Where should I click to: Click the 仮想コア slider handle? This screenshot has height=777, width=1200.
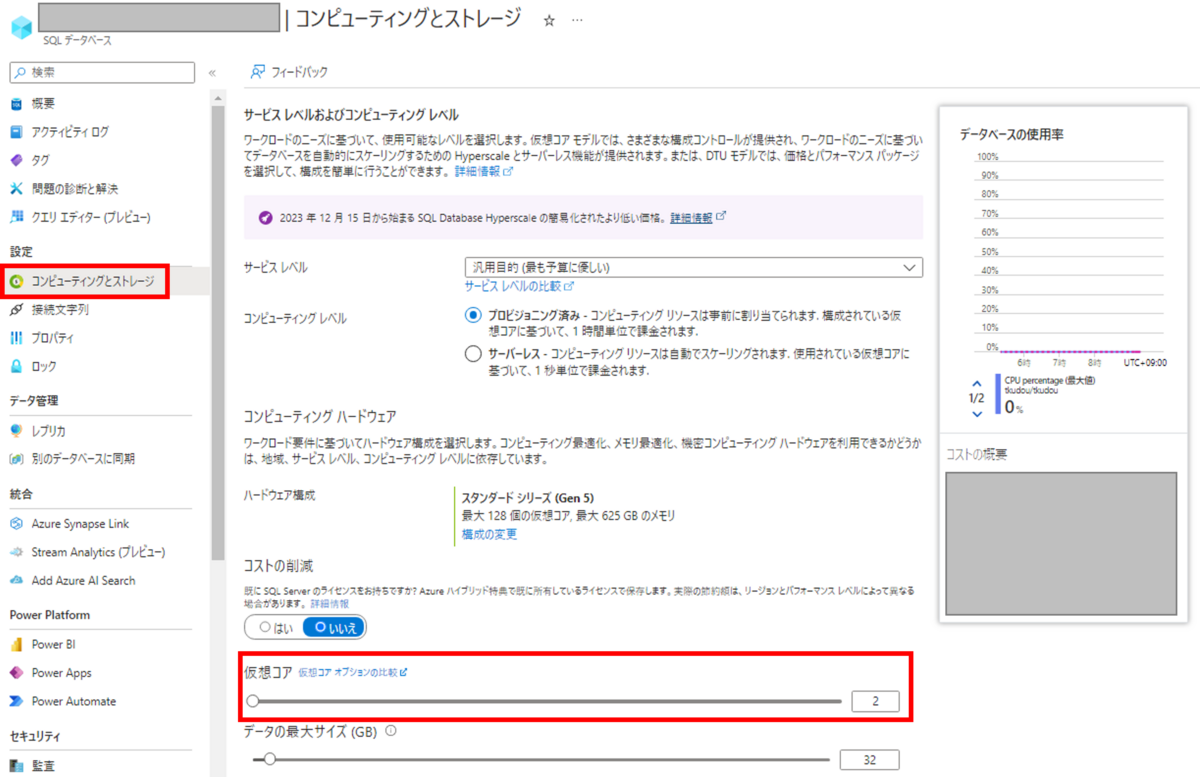pyautogui.click(x=253, y=702)
